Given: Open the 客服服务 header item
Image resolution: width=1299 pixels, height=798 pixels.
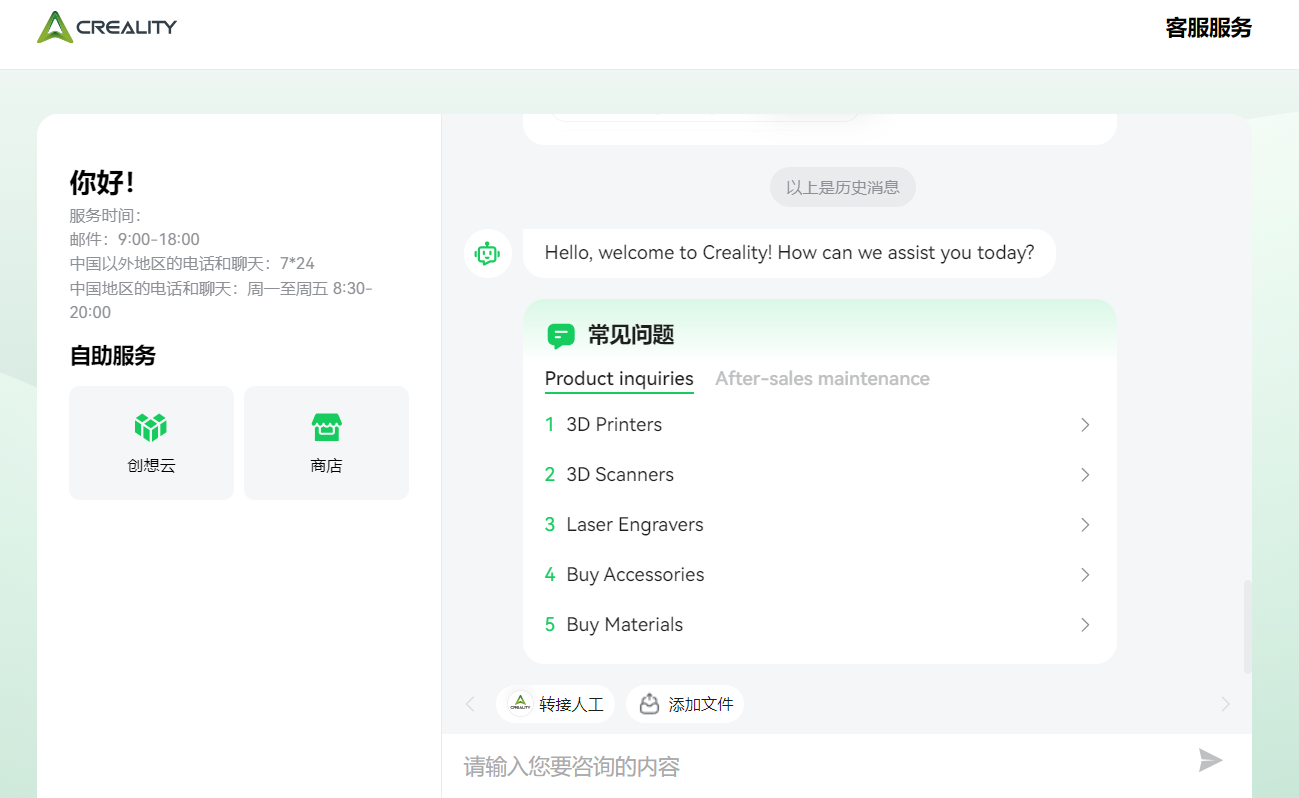Looking at the screenshot, I should pyautogui.click(x=1208, y=28).
